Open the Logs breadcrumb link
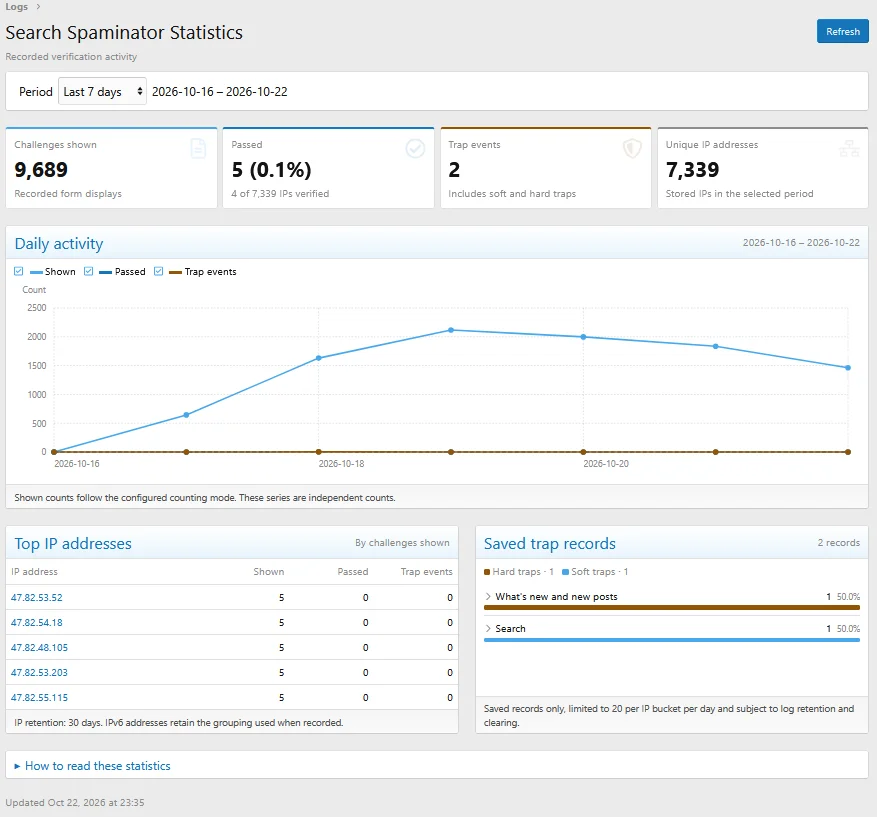The width and height of the screenshot is (877, 817). point(17,7)
